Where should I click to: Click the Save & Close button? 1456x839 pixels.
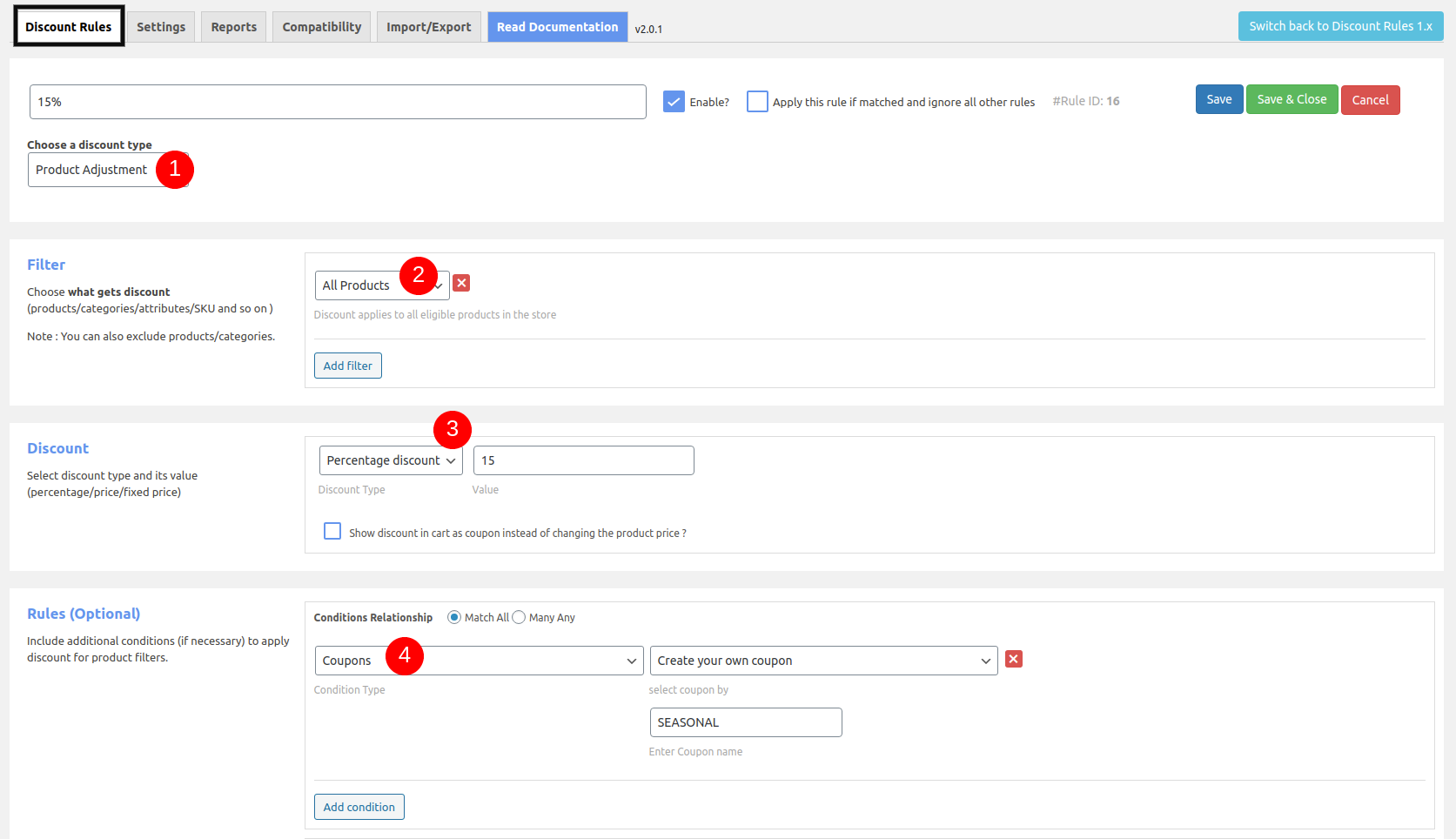[1292, 99]
